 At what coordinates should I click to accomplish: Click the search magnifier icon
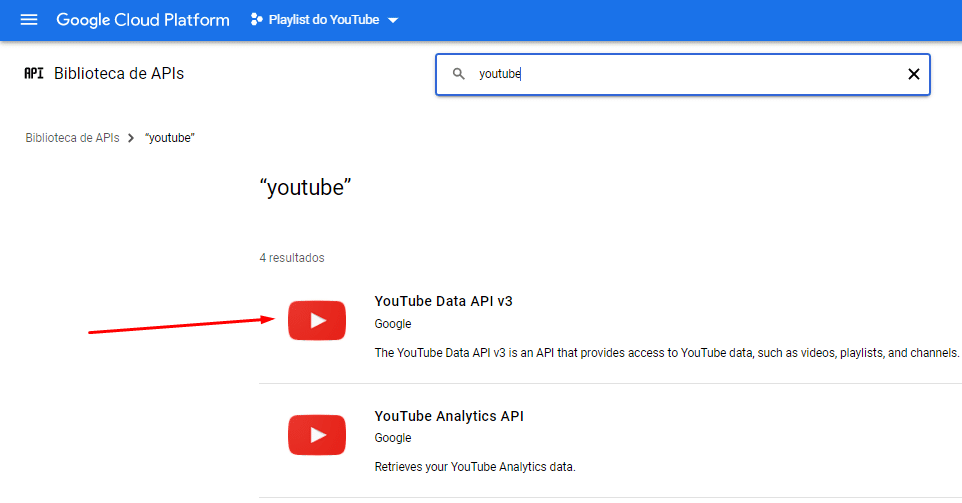tap(459, 74)
